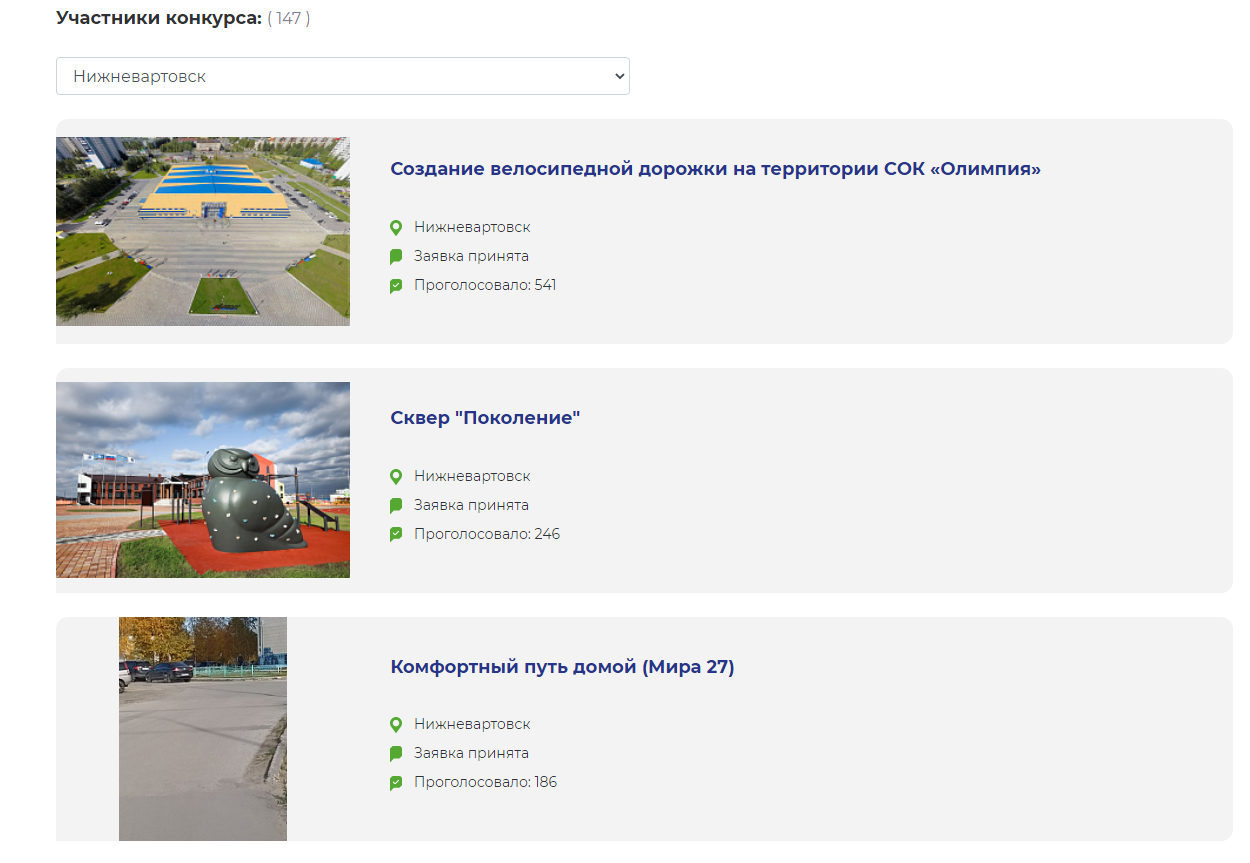The width and height of the screenshot is (1250, 863).
Task: Click Заявка принята text in the Поколение card
Action: tap(471, 505)
